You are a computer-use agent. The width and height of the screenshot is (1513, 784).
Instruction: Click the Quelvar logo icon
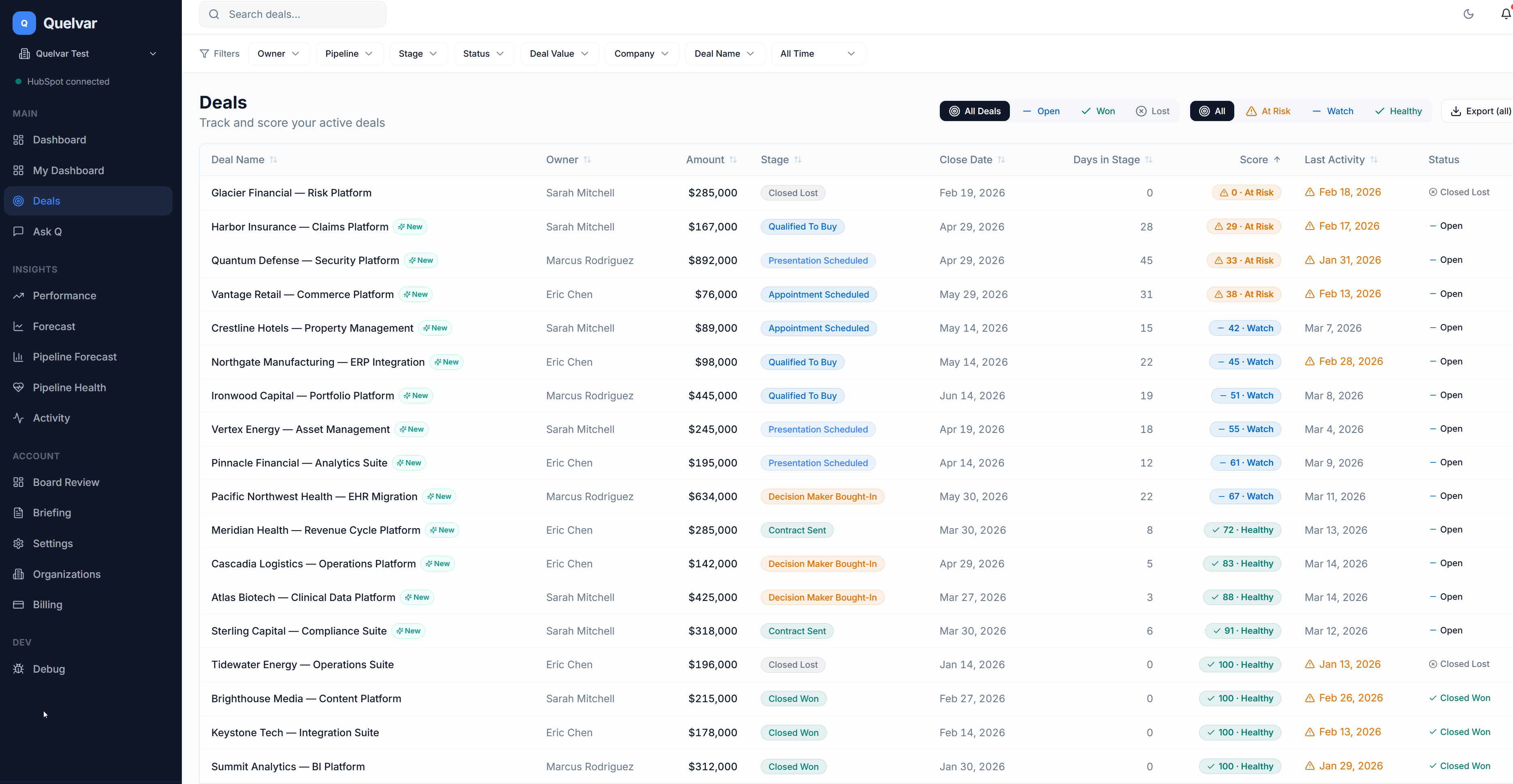coord(24,23)
